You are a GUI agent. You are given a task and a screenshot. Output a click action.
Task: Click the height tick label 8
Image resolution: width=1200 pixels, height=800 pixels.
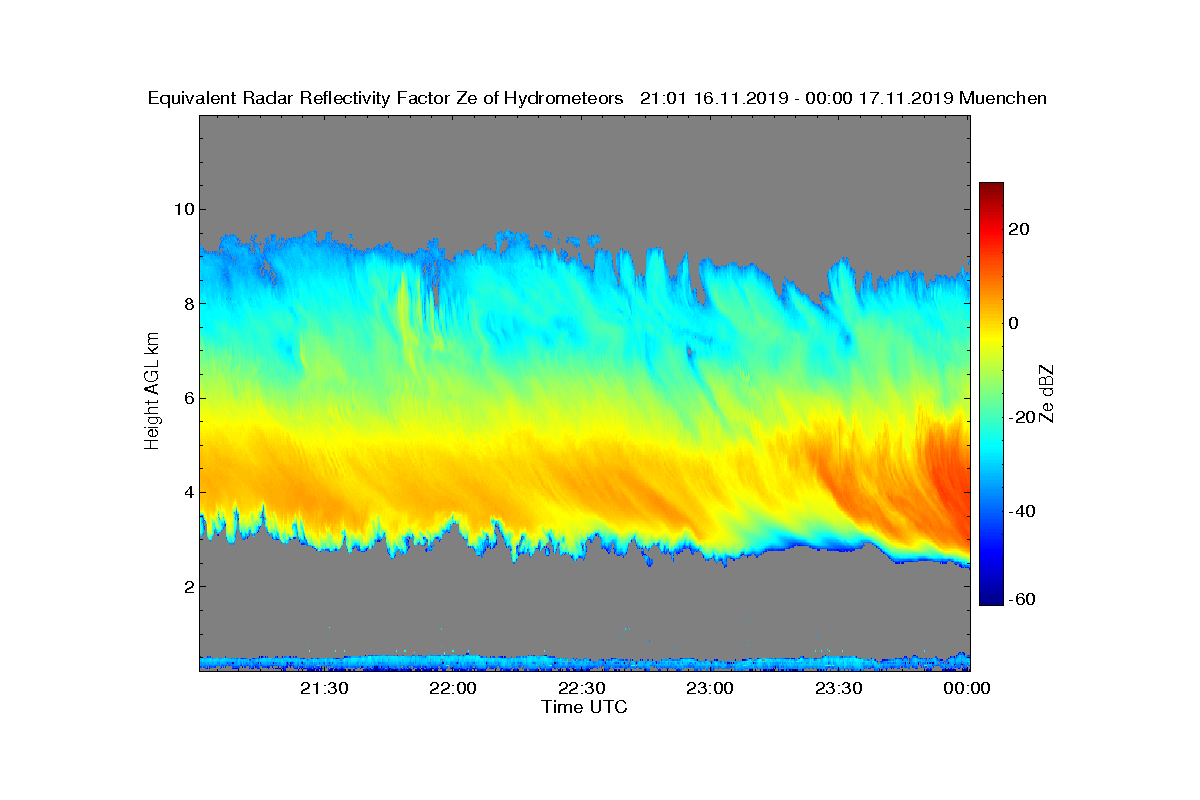pos(187,304)
